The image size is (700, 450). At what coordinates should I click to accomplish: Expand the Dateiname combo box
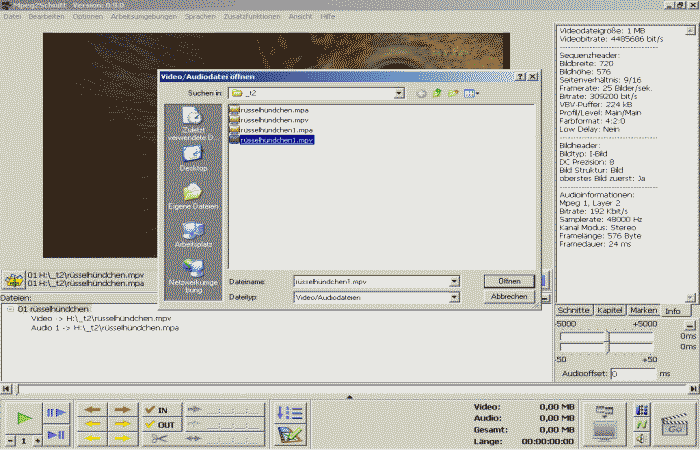[454, 282]
